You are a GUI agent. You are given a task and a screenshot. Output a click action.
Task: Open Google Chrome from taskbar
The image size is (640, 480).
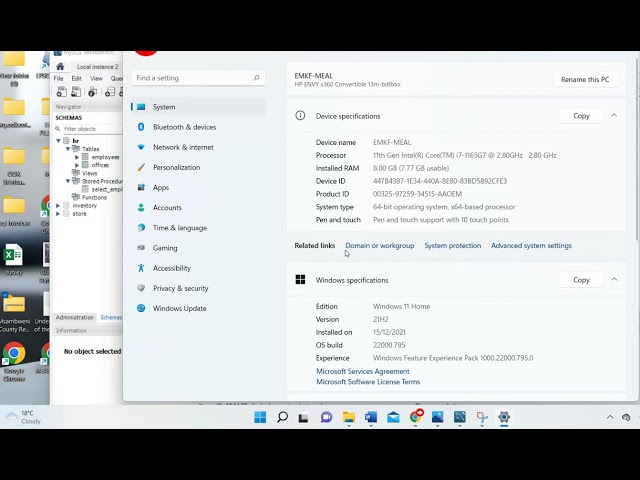pyautogui.click(x=416, y=416)
